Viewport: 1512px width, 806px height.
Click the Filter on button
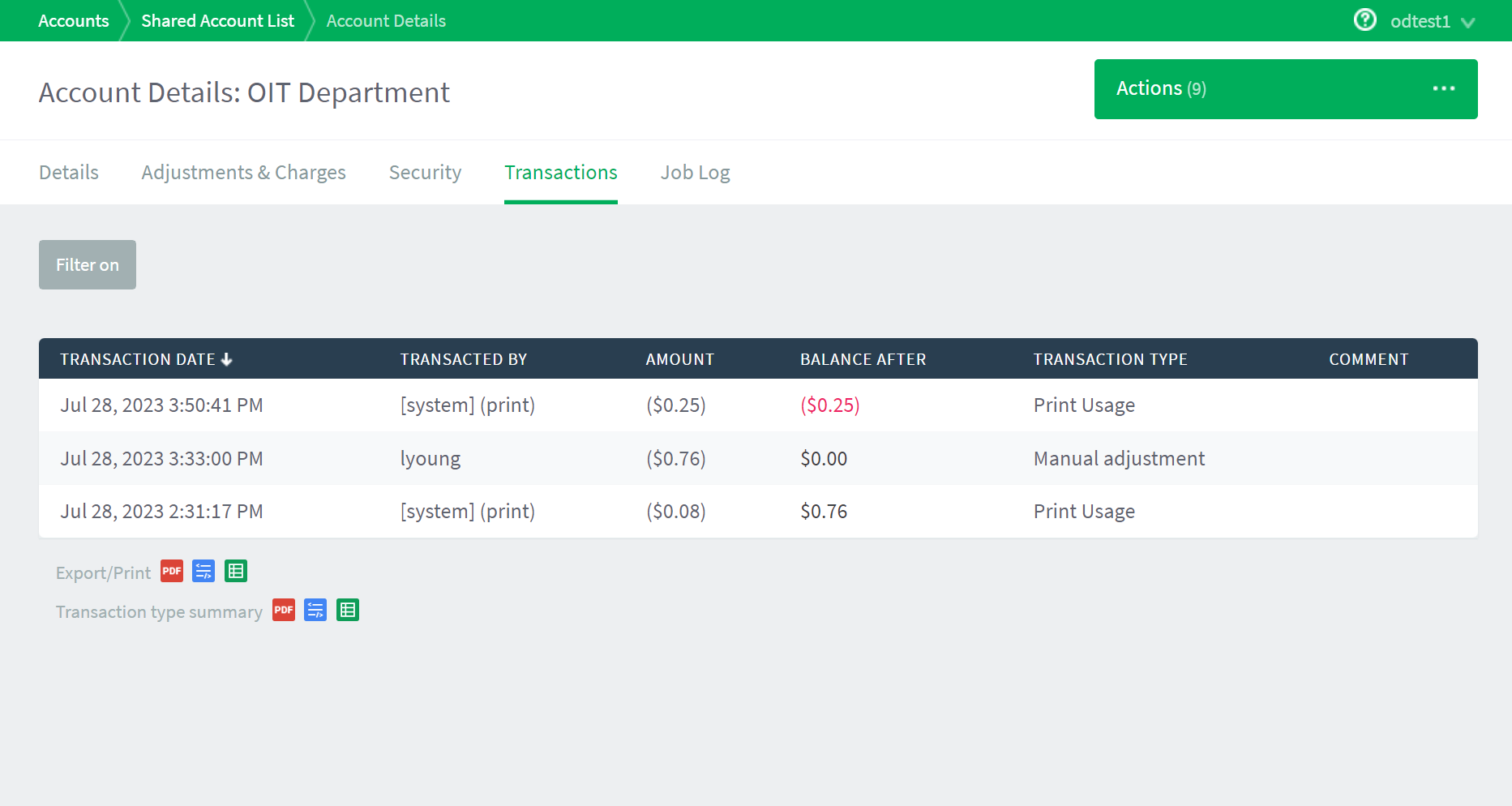point(88,264)
